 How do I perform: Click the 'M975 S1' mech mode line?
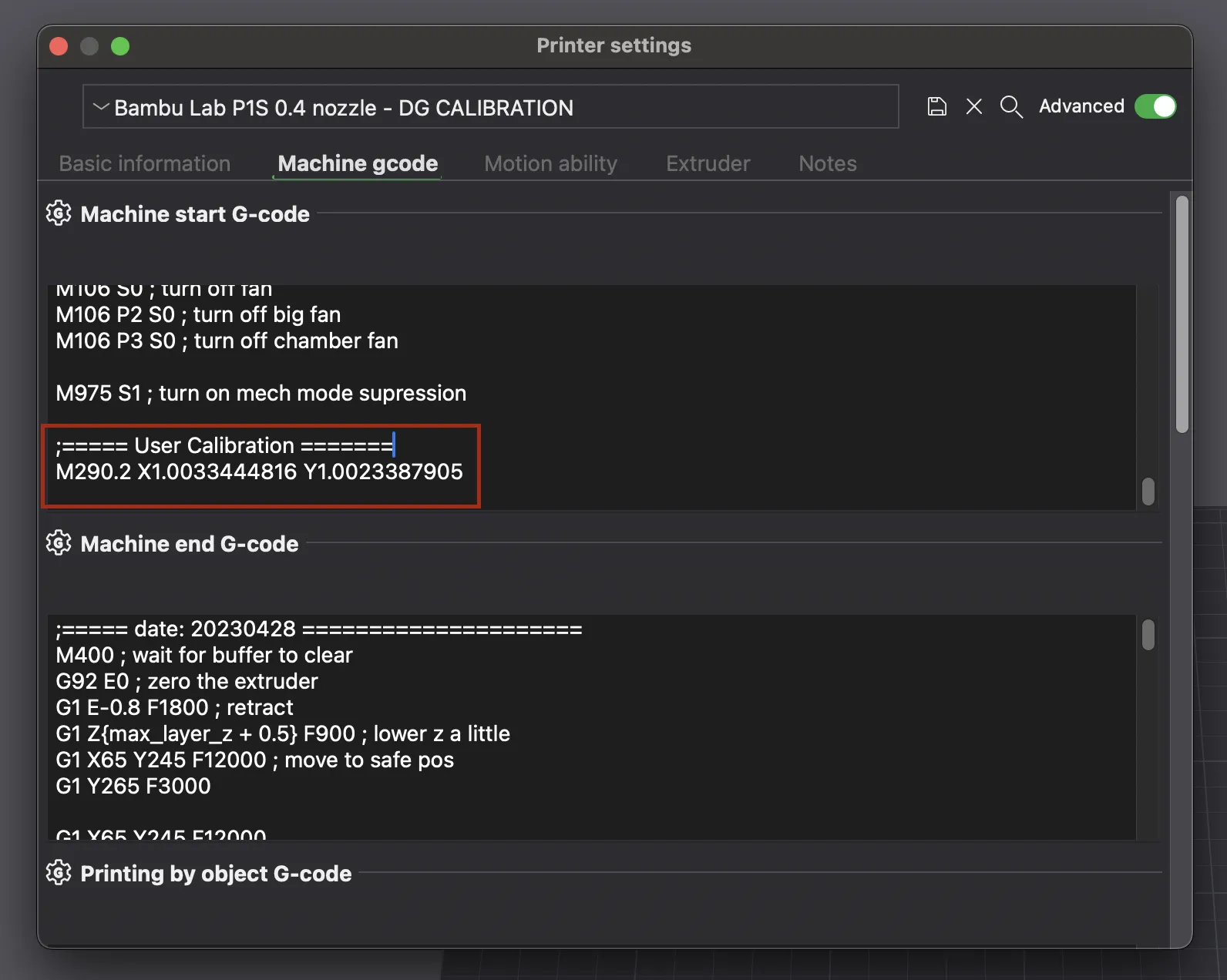point(261,393)
